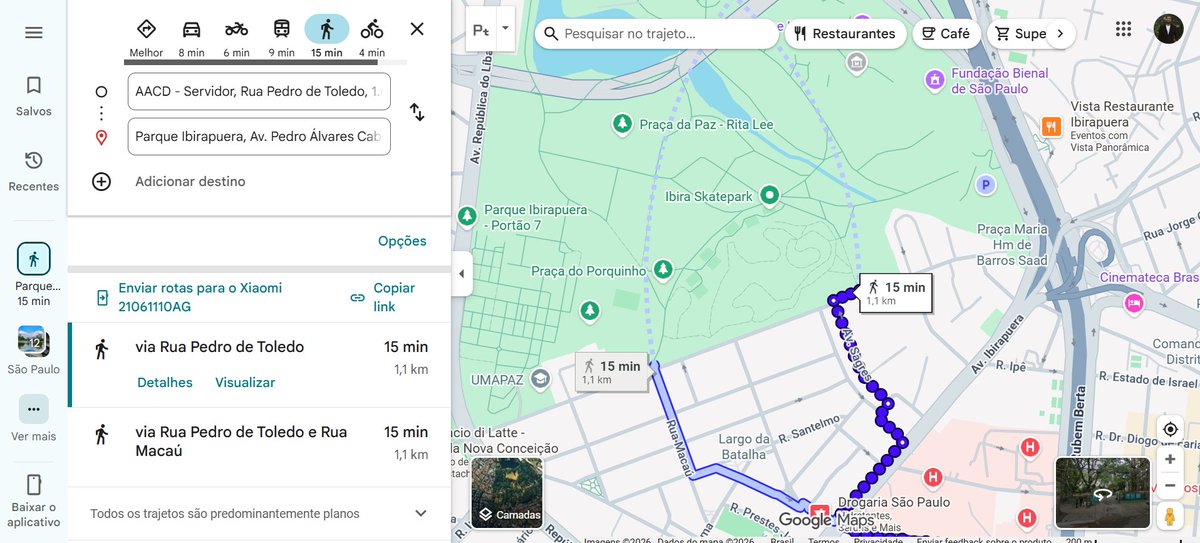Click the Adicionar destino plus icon
This screenshot has width=1200, height=543.
click(x=101, y=181)
